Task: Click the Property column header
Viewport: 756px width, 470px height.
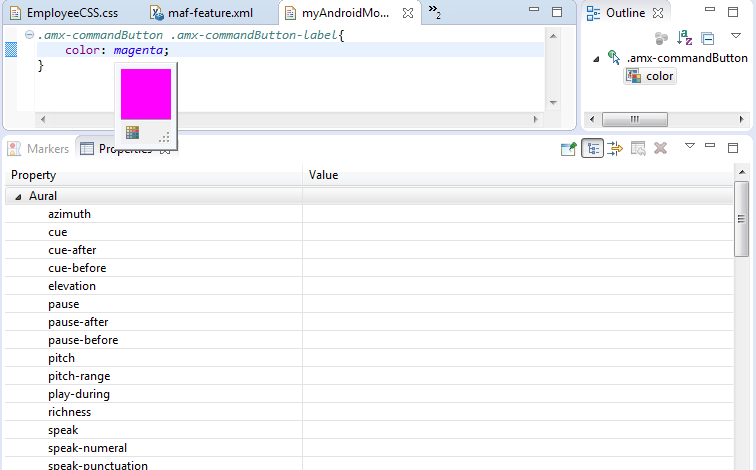Action: 153,175
